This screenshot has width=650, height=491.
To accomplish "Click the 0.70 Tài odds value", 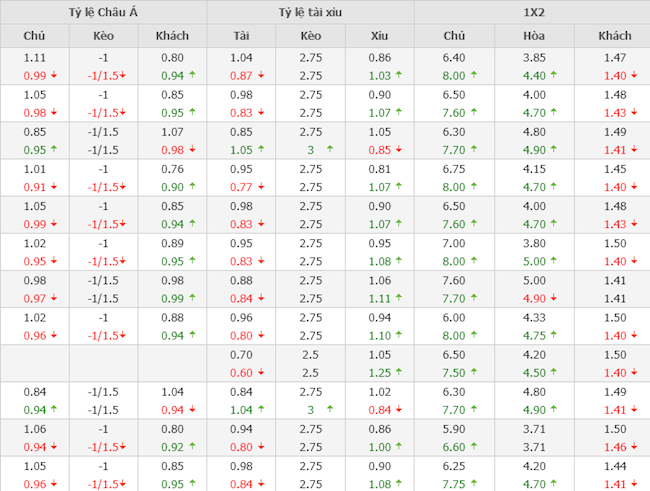I will (x=241, y=355).
